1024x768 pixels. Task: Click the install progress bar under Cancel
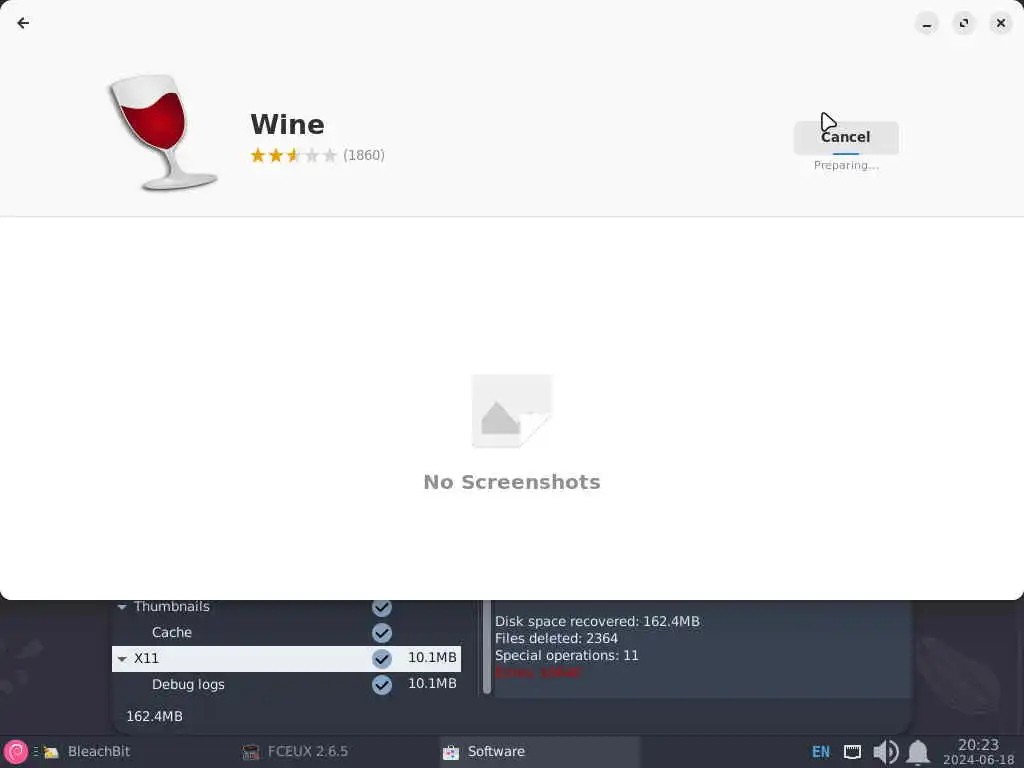pyautogui.click(x=846, y=154)
